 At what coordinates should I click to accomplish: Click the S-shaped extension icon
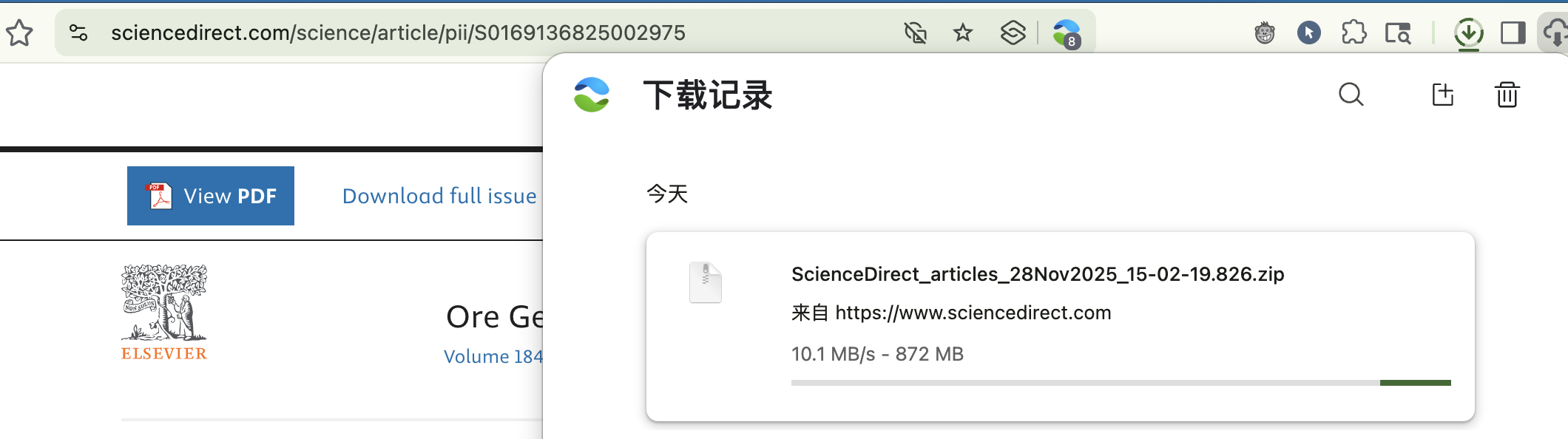pos(1012,33)
